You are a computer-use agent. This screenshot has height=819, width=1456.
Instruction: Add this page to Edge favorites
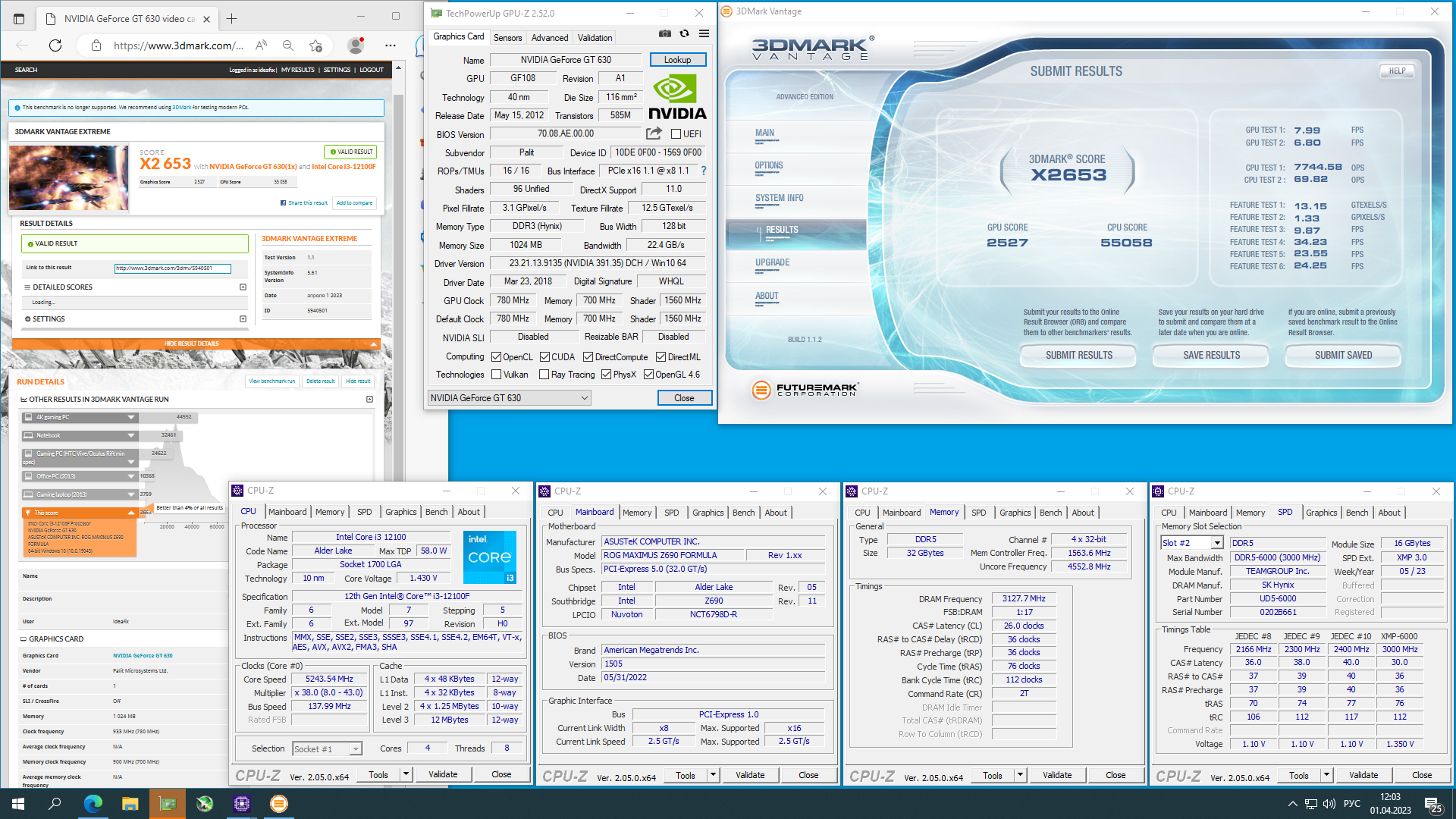tap(316, 45)
